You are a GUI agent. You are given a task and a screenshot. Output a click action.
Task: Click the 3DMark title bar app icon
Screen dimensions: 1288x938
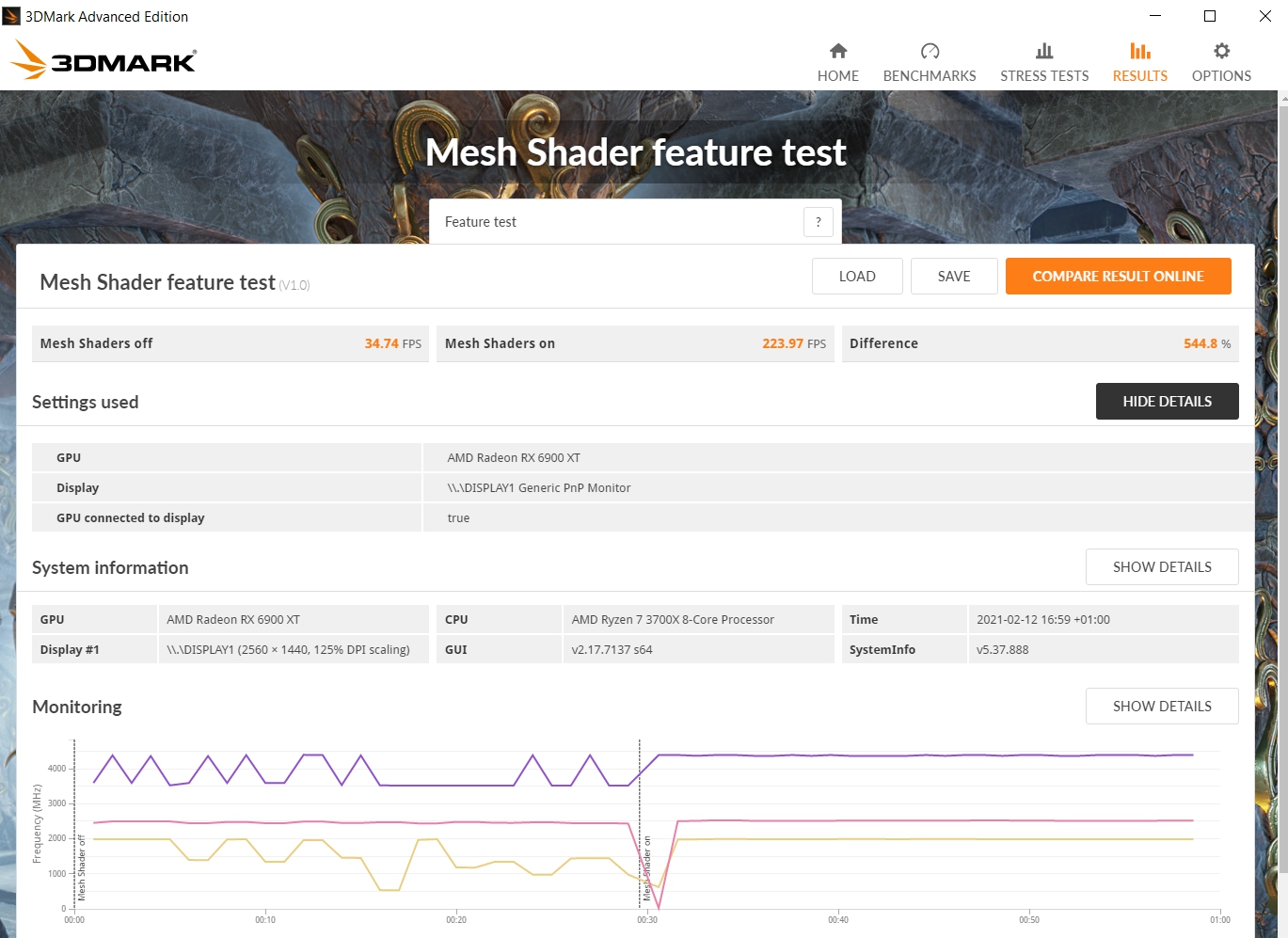11,16
